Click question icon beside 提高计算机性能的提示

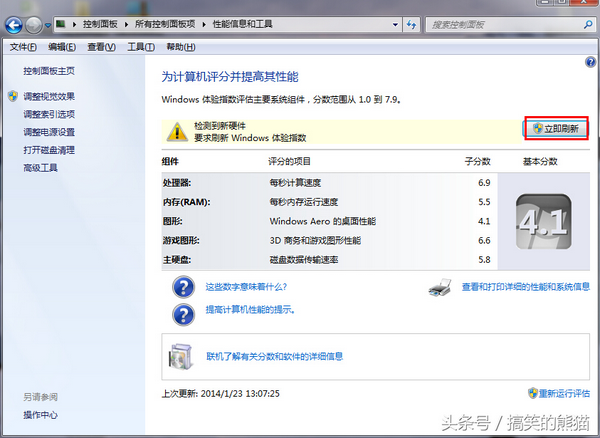click(x=183, y=314)
